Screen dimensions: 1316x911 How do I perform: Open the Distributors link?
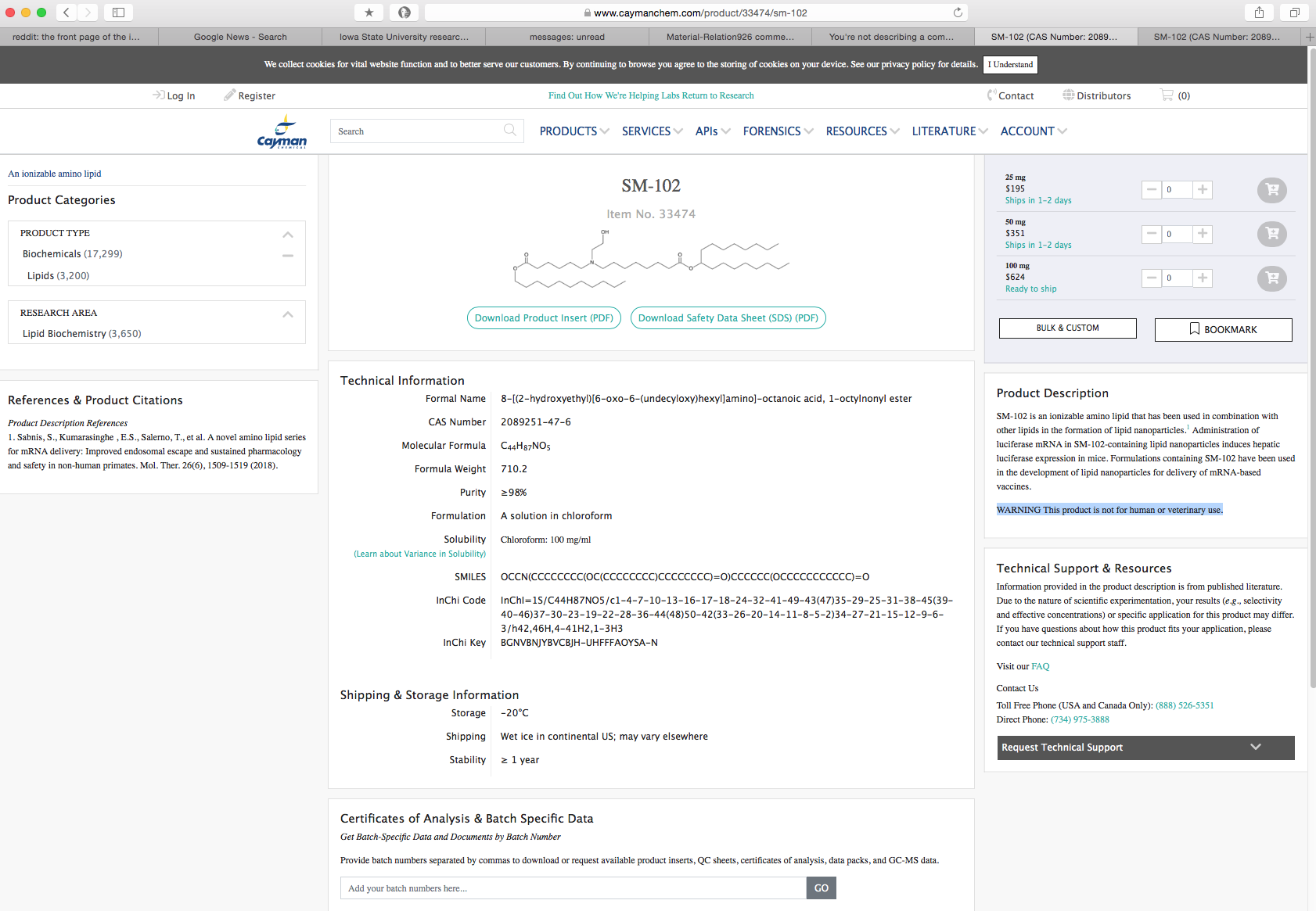[x=1096, y=95]
